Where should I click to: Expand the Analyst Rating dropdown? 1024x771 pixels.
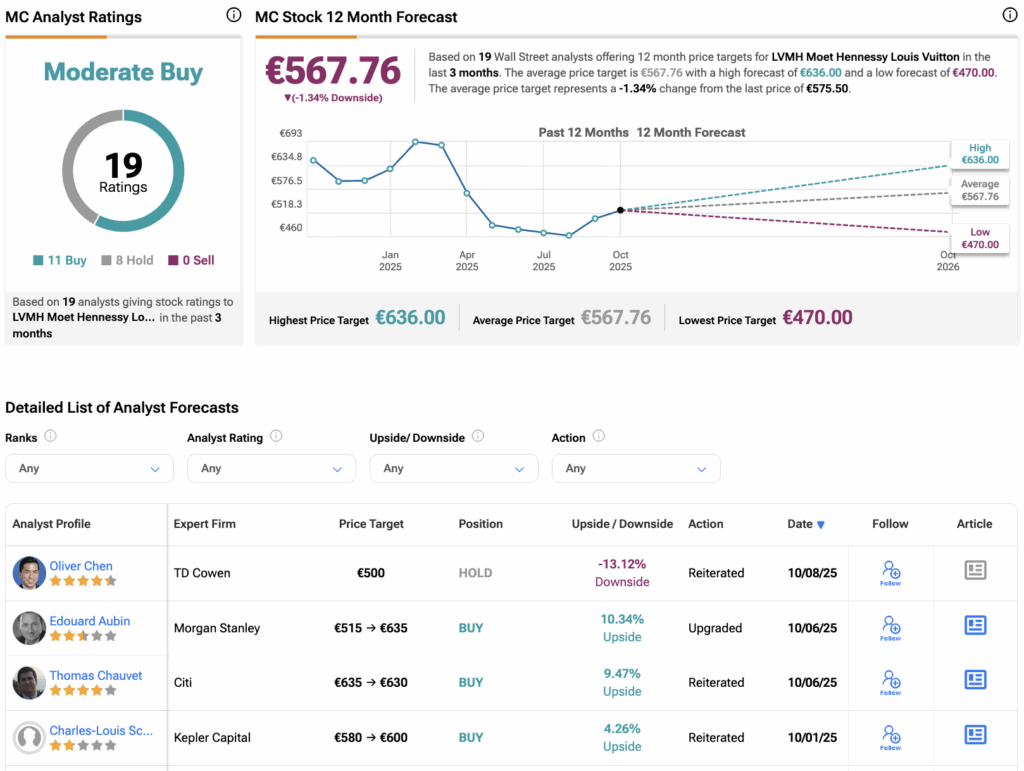(271, 468)
